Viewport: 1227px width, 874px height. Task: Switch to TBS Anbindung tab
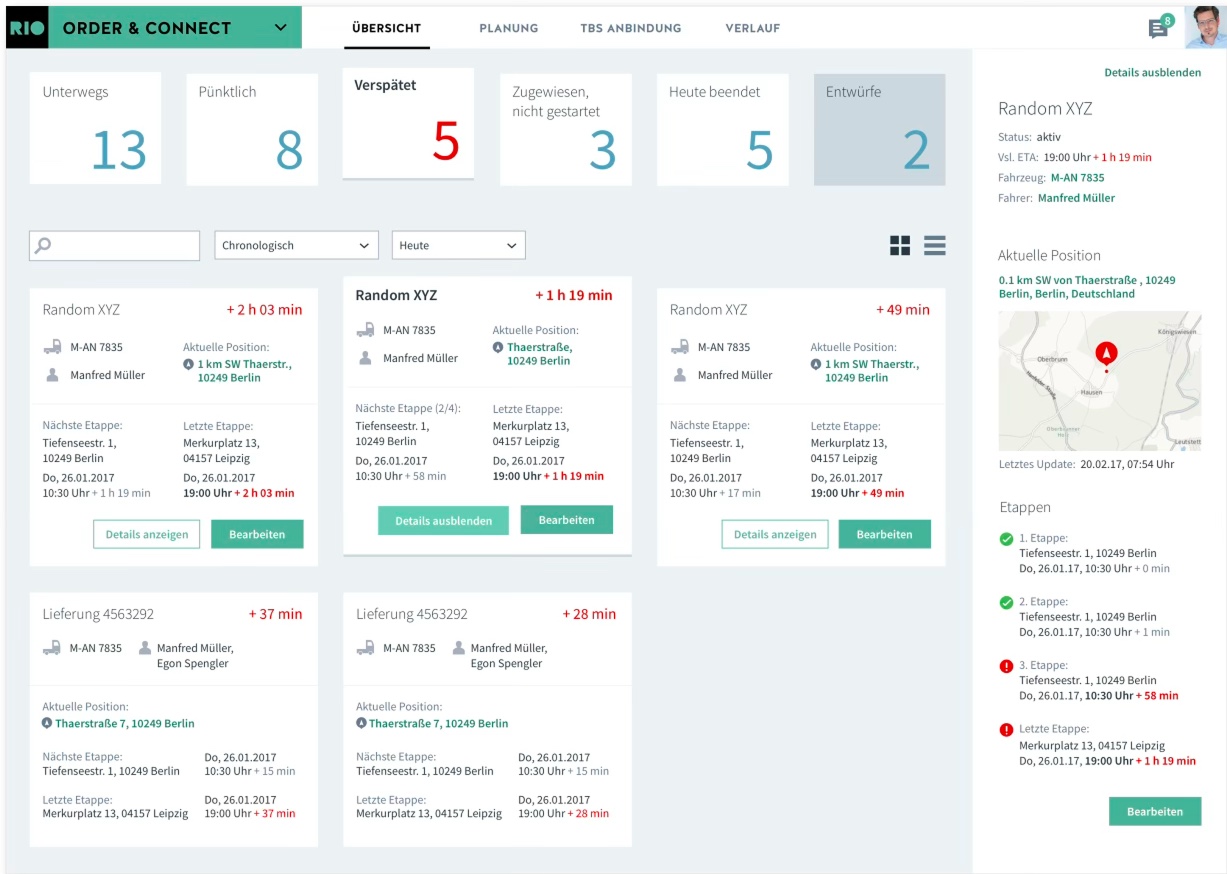pyautogui.click(x=630, y=28)
